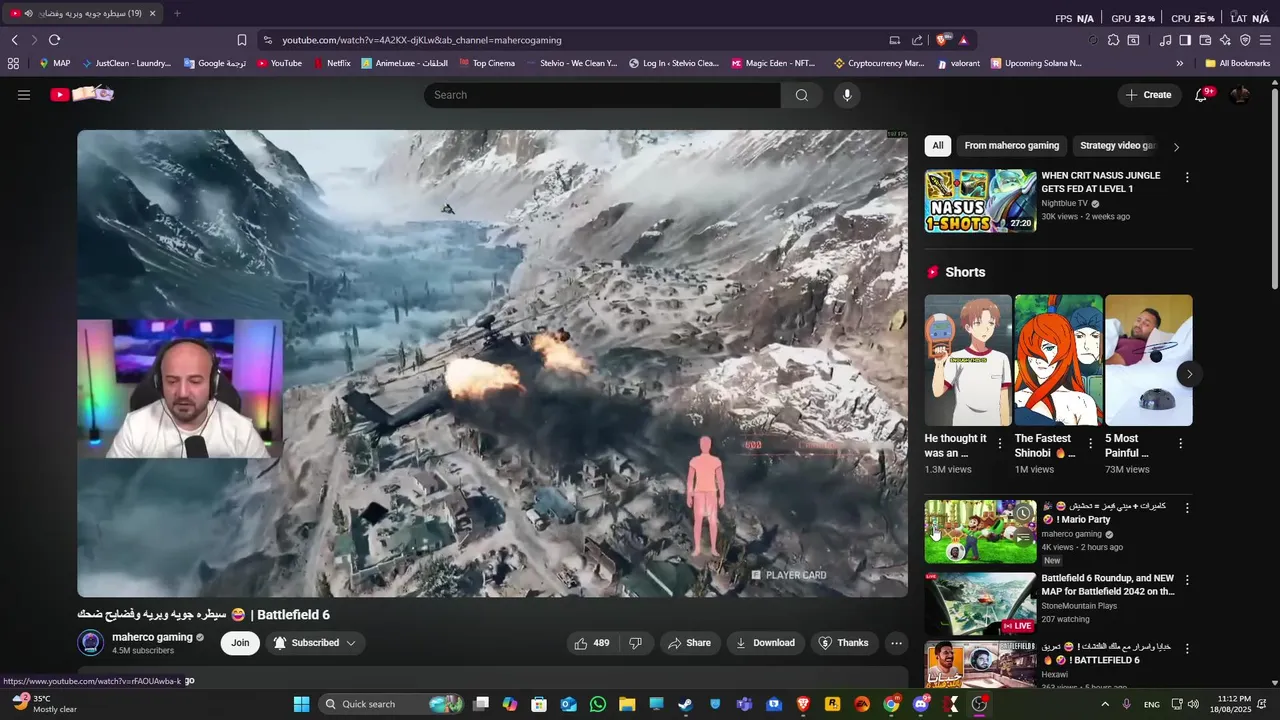
Task: Click the Create button
Action: point(1148,95)
